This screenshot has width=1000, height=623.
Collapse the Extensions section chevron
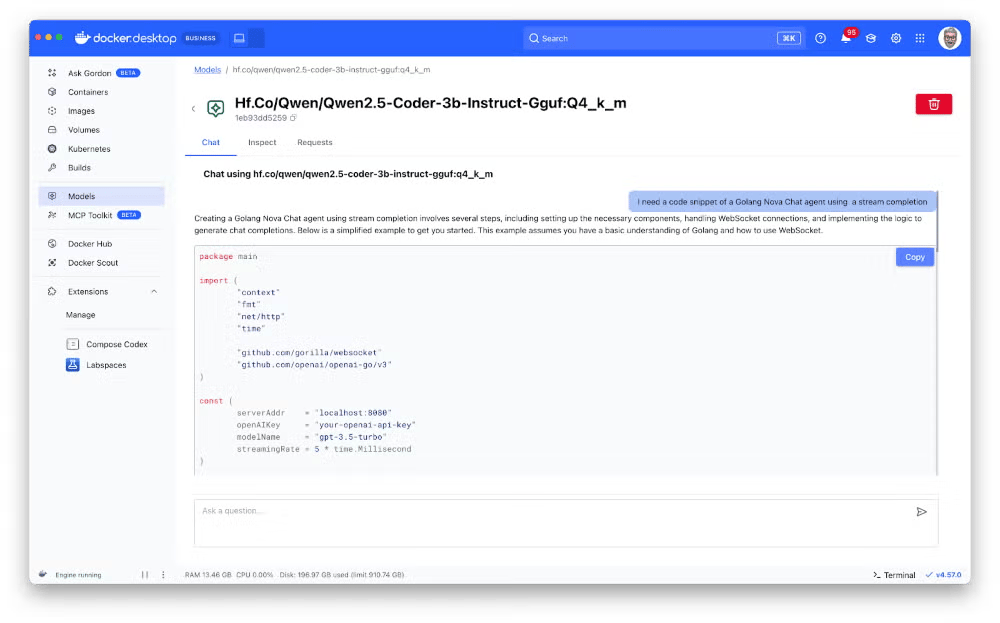[154, 291]
